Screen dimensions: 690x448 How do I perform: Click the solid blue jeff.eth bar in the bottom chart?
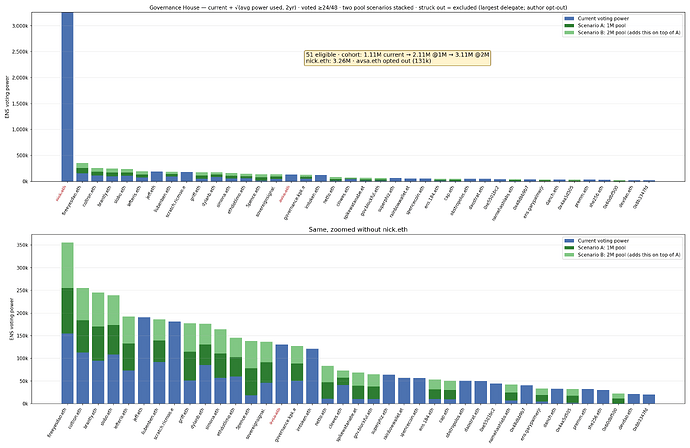click(x=144, y=360)
